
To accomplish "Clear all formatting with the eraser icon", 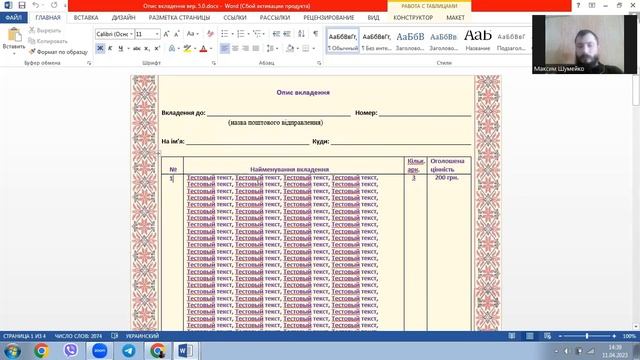I will pyautogui.click(x=210, y=34).
